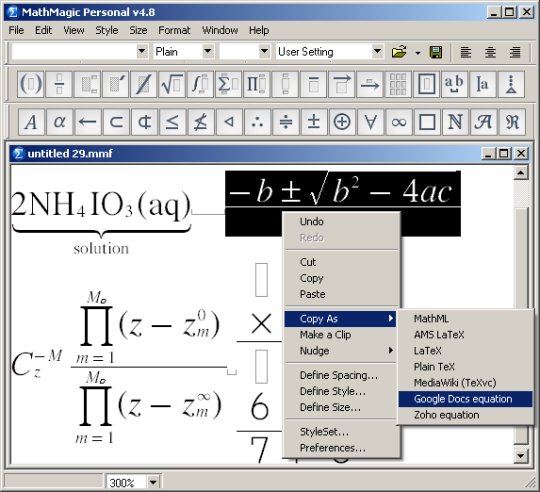
Task: Open the Help menu
Action: point(259,30)
